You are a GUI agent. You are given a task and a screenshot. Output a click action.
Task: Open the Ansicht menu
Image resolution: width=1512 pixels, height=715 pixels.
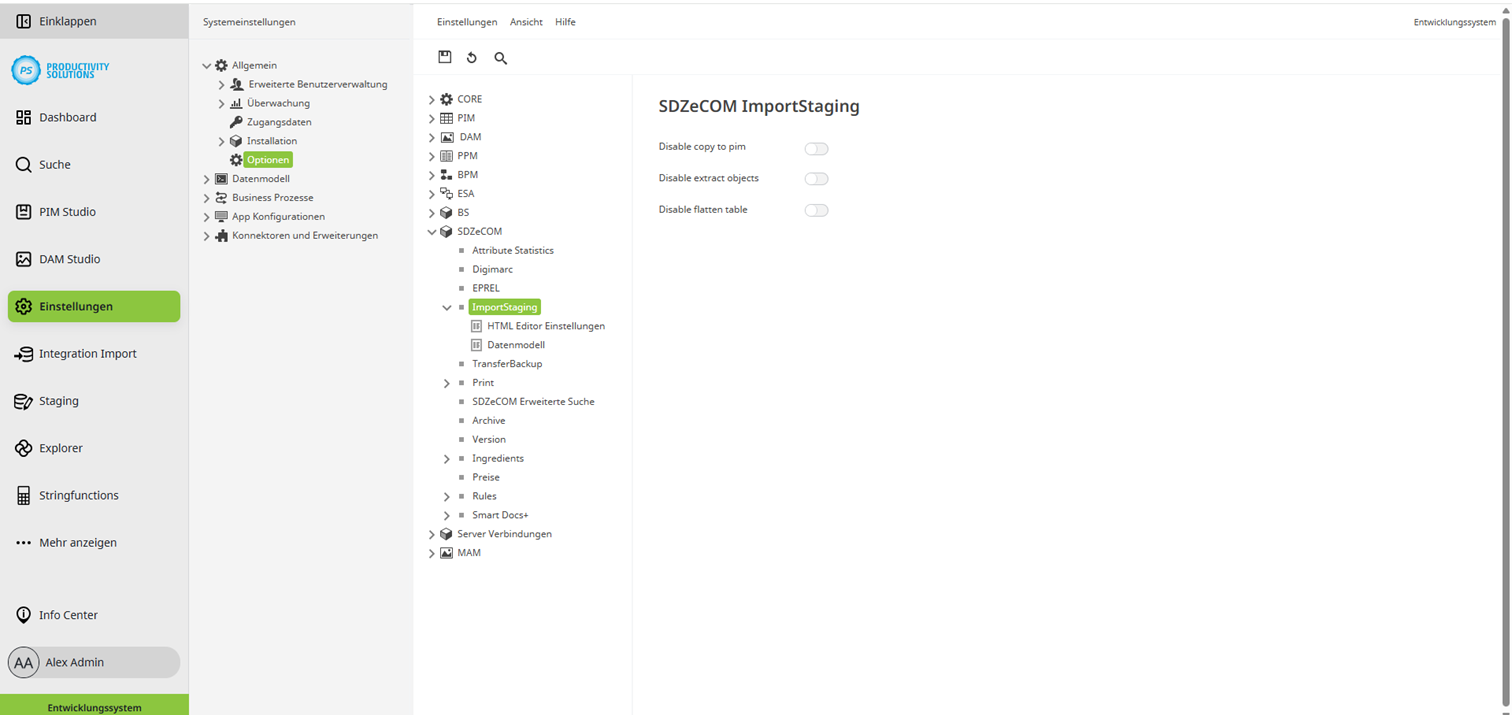[525, 21]
